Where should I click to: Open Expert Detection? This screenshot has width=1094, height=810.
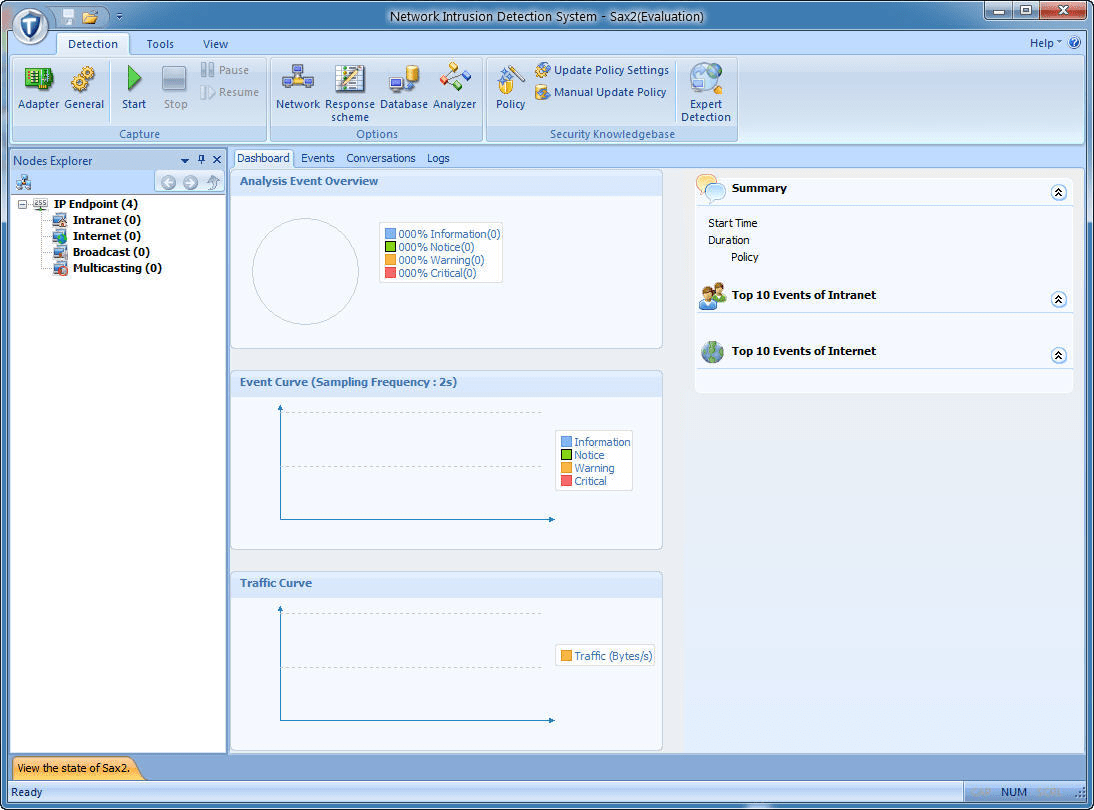click(x=705, y=93)
